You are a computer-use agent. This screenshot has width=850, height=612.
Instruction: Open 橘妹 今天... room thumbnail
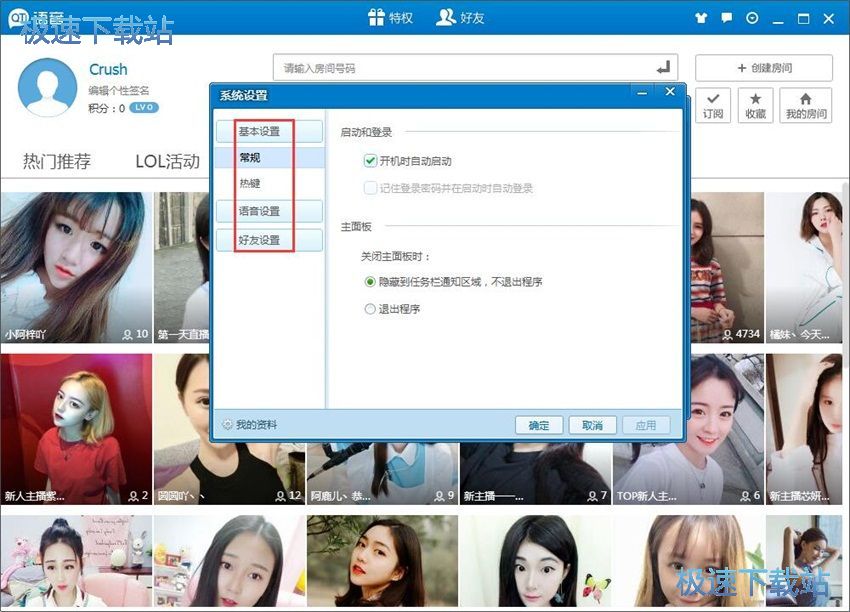coord(804,267)
